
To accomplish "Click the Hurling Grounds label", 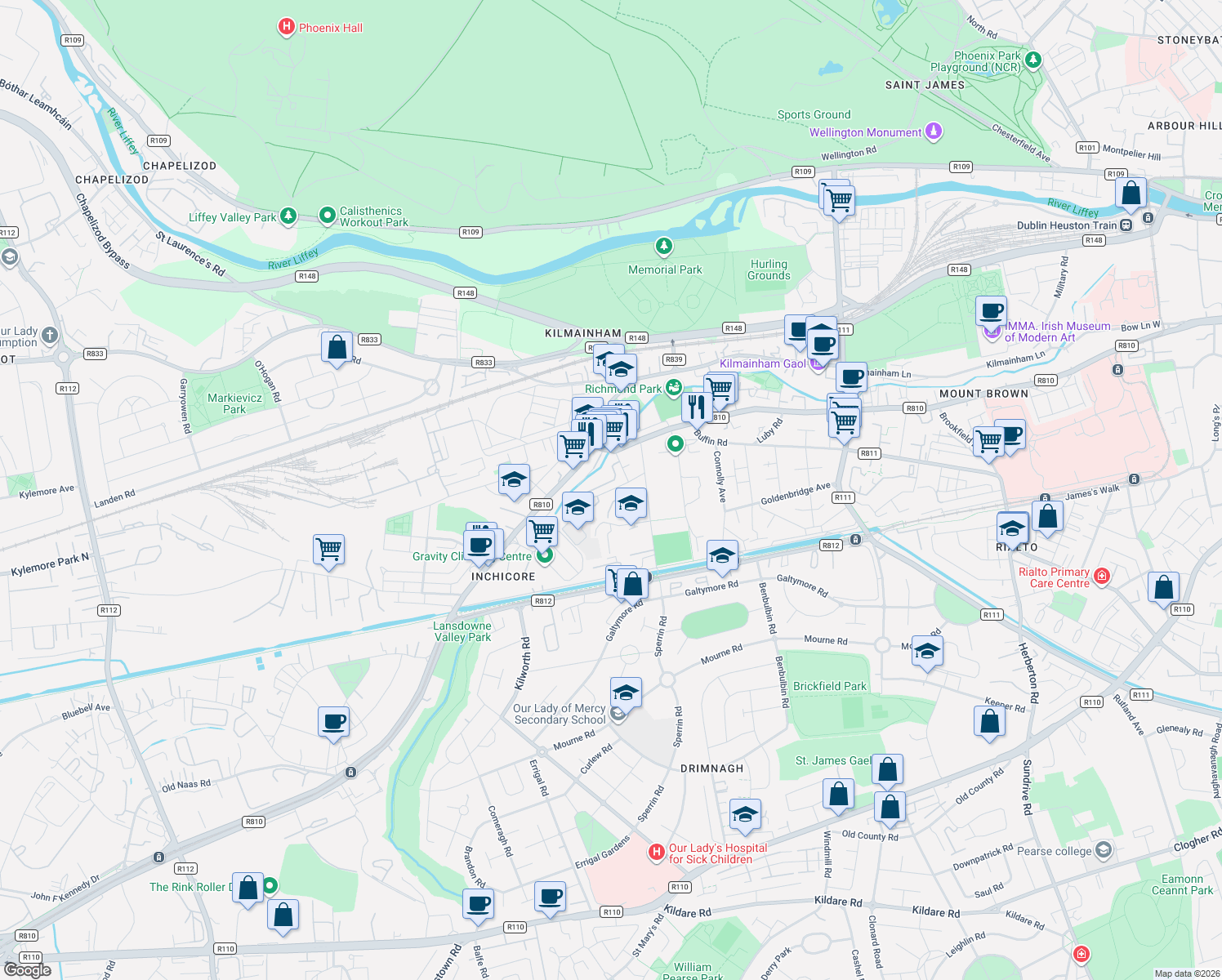I will click(x=769, y=269).
